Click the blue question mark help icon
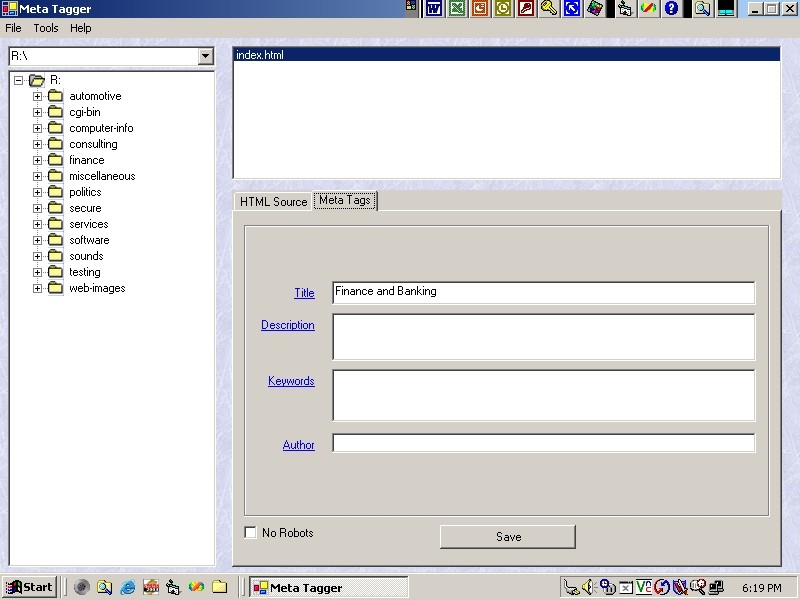The height and width of the screenshot is (600, 800). [671, 8]
